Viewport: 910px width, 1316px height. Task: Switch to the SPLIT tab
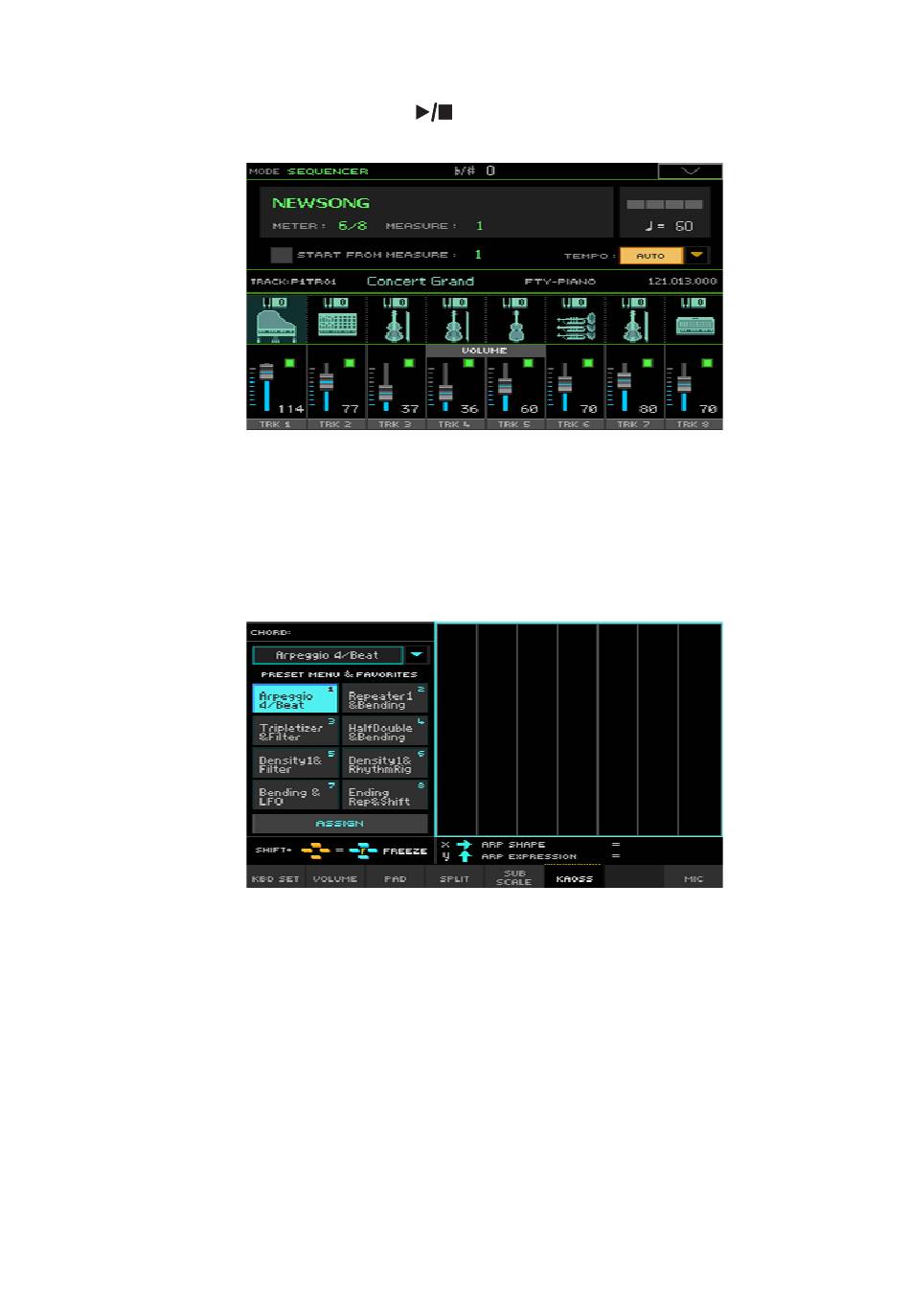[455, 878]
